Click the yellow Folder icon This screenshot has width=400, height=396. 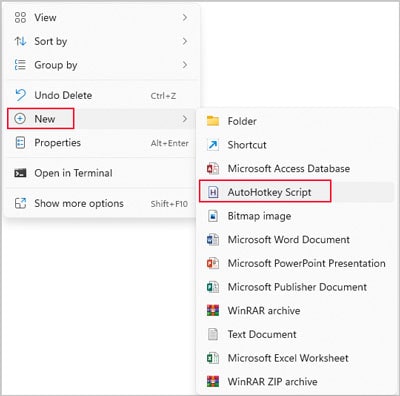213,121
